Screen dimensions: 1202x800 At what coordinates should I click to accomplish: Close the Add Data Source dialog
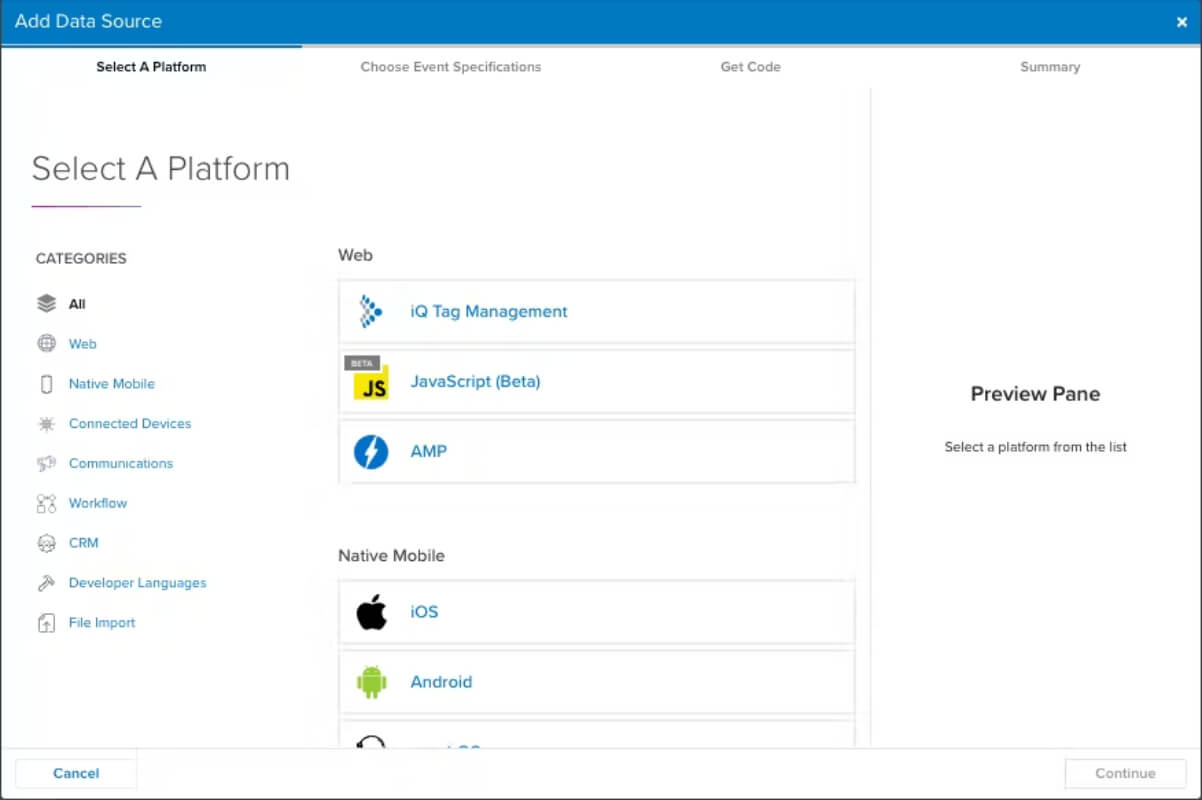[1182, 22]
